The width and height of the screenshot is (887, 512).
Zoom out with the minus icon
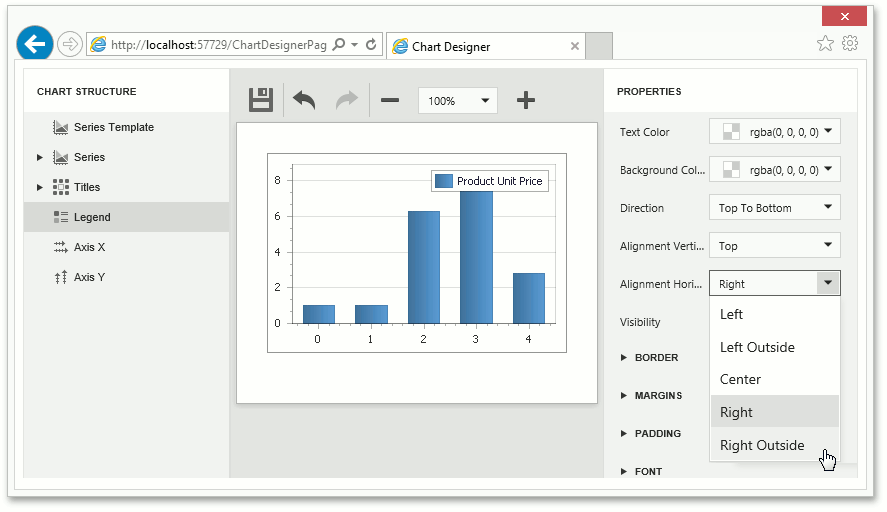point(390,100)
